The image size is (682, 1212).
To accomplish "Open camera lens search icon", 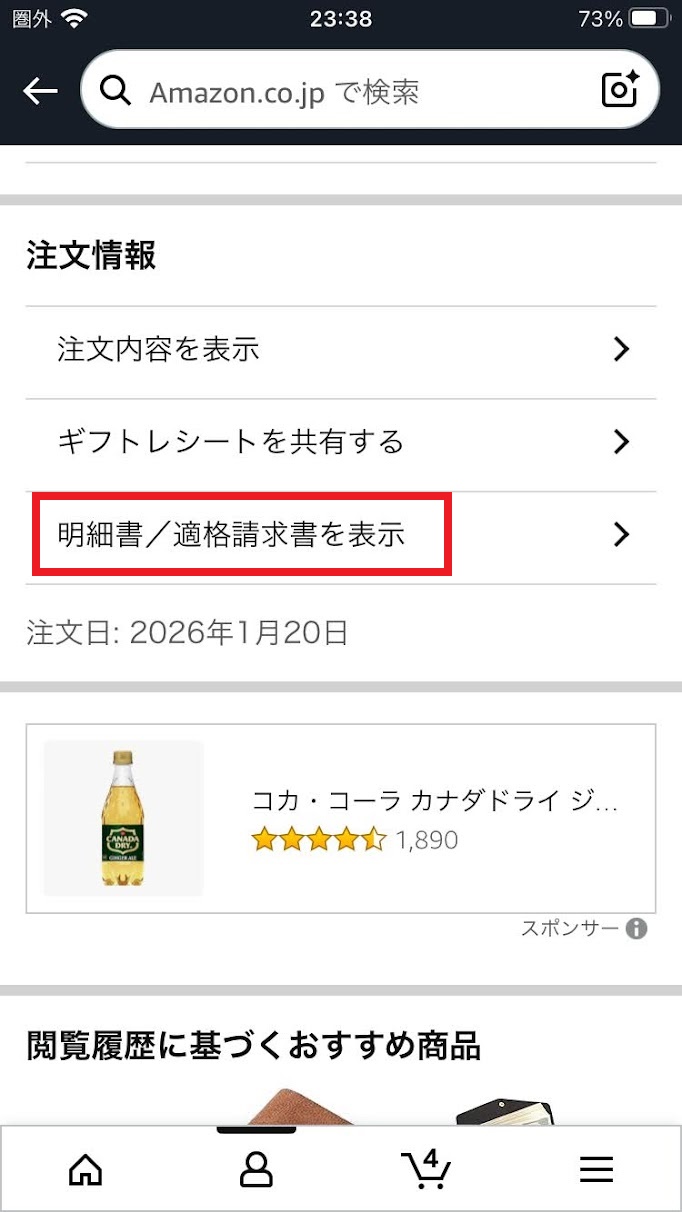I will 621,91.
